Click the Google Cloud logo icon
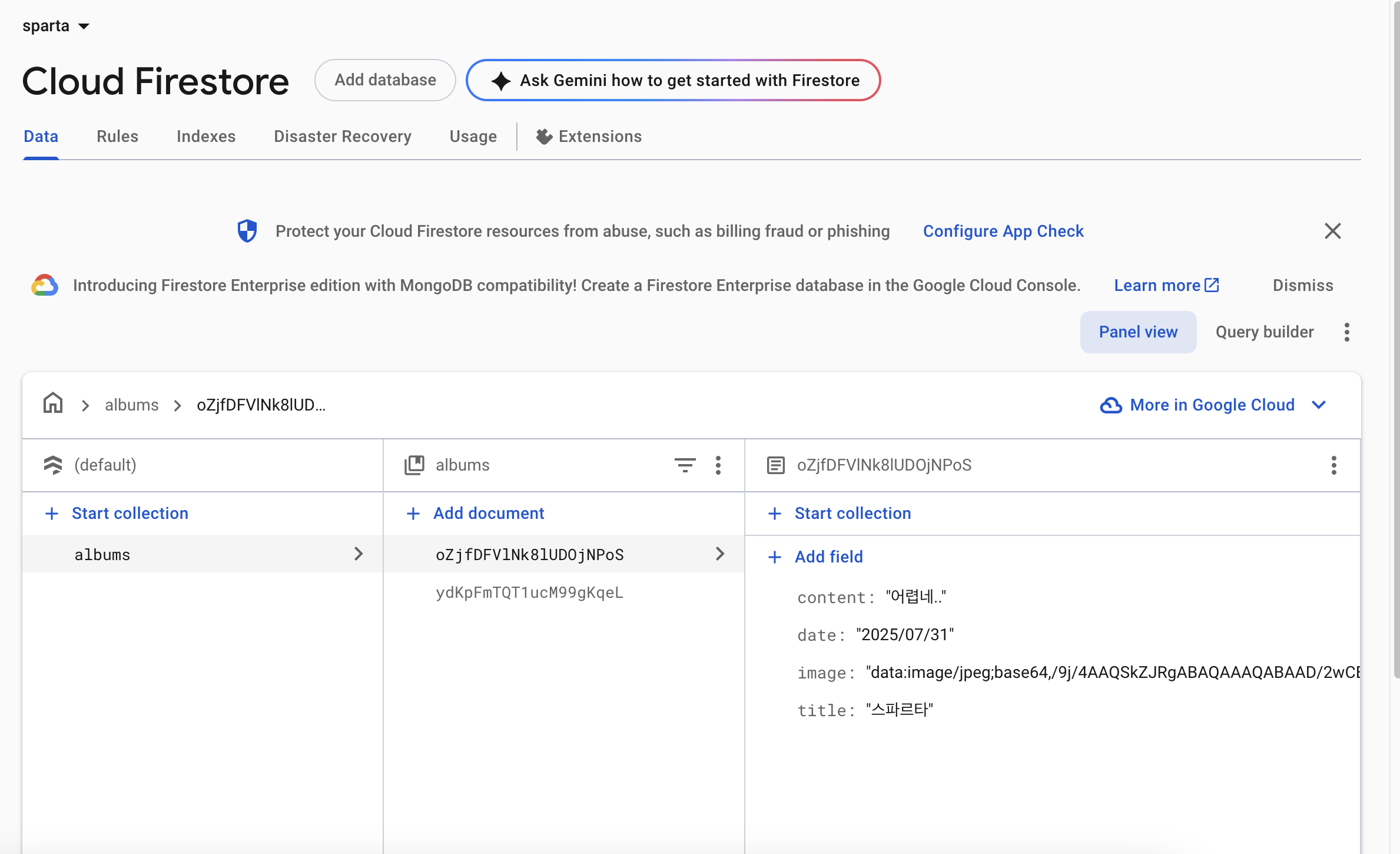1400x854 pixels. (x=45, y=285)
